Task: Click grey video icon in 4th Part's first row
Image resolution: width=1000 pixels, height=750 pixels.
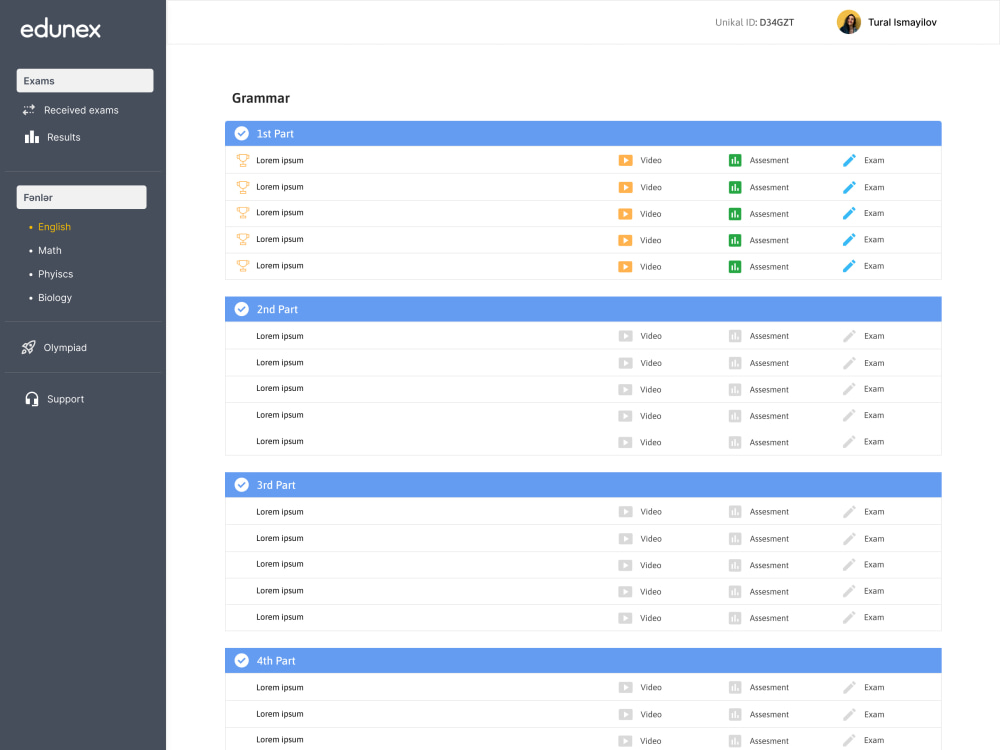Action: [626, 688]
